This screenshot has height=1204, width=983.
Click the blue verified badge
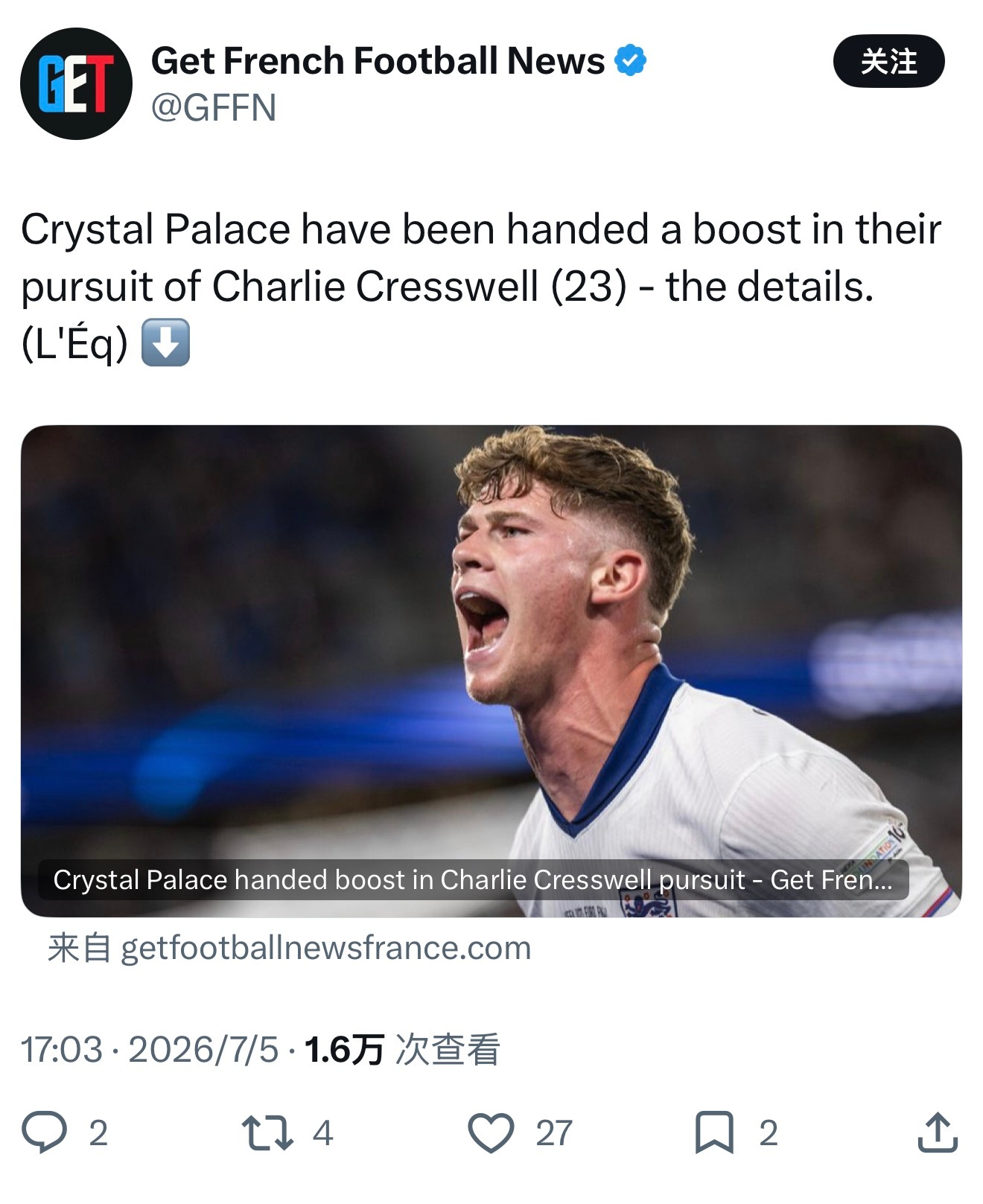click(630, 61)
